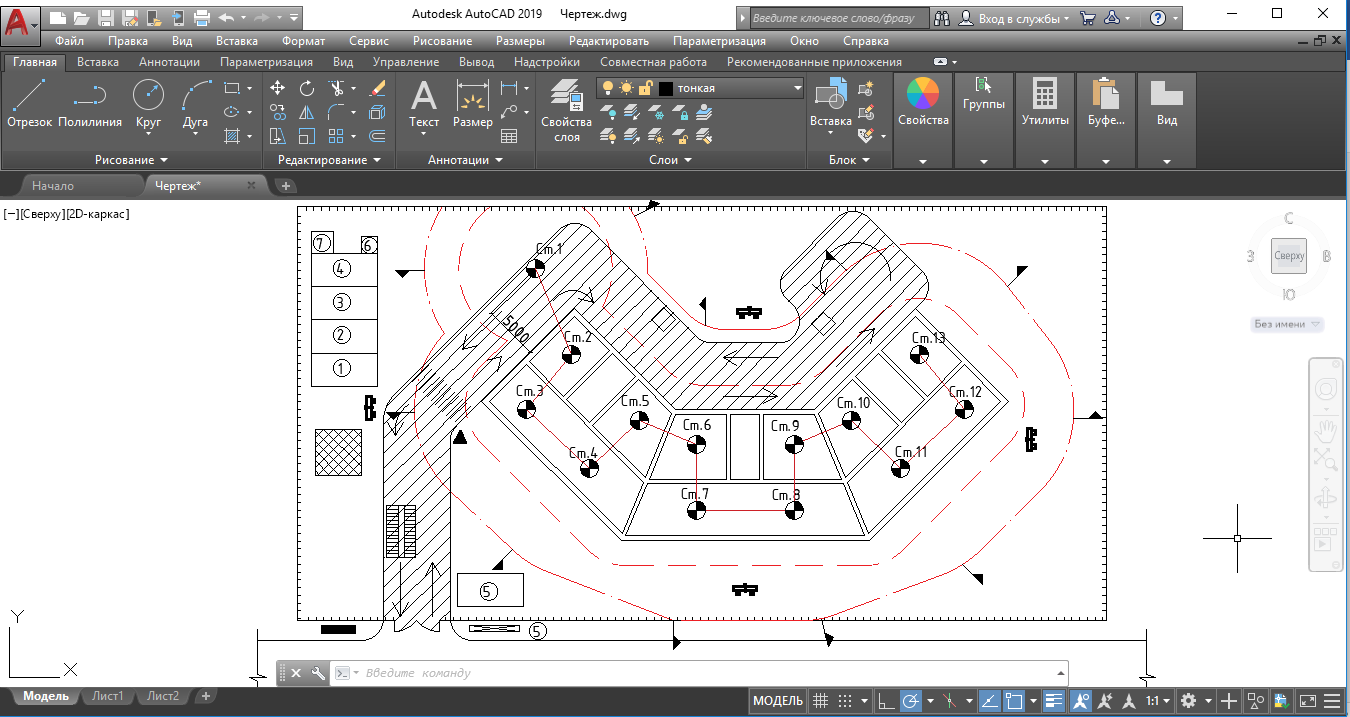Toggle Ortho mode in status bar
This screenshot has height=717, width=1350.
pyautogui.click(x=885, y=701)
